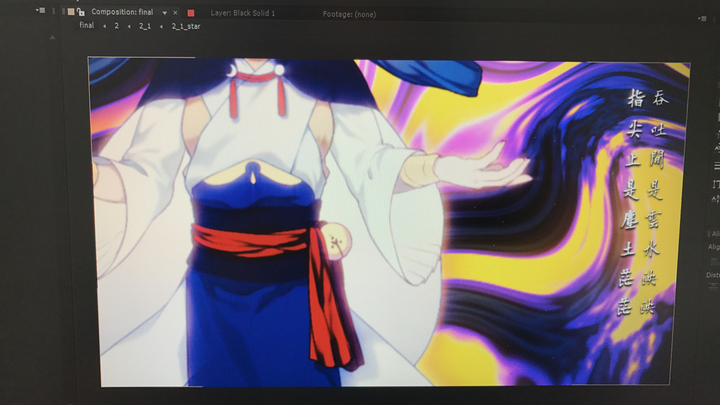Navigate to the '2_1_star' comp breadcrumb

point(186,26)
